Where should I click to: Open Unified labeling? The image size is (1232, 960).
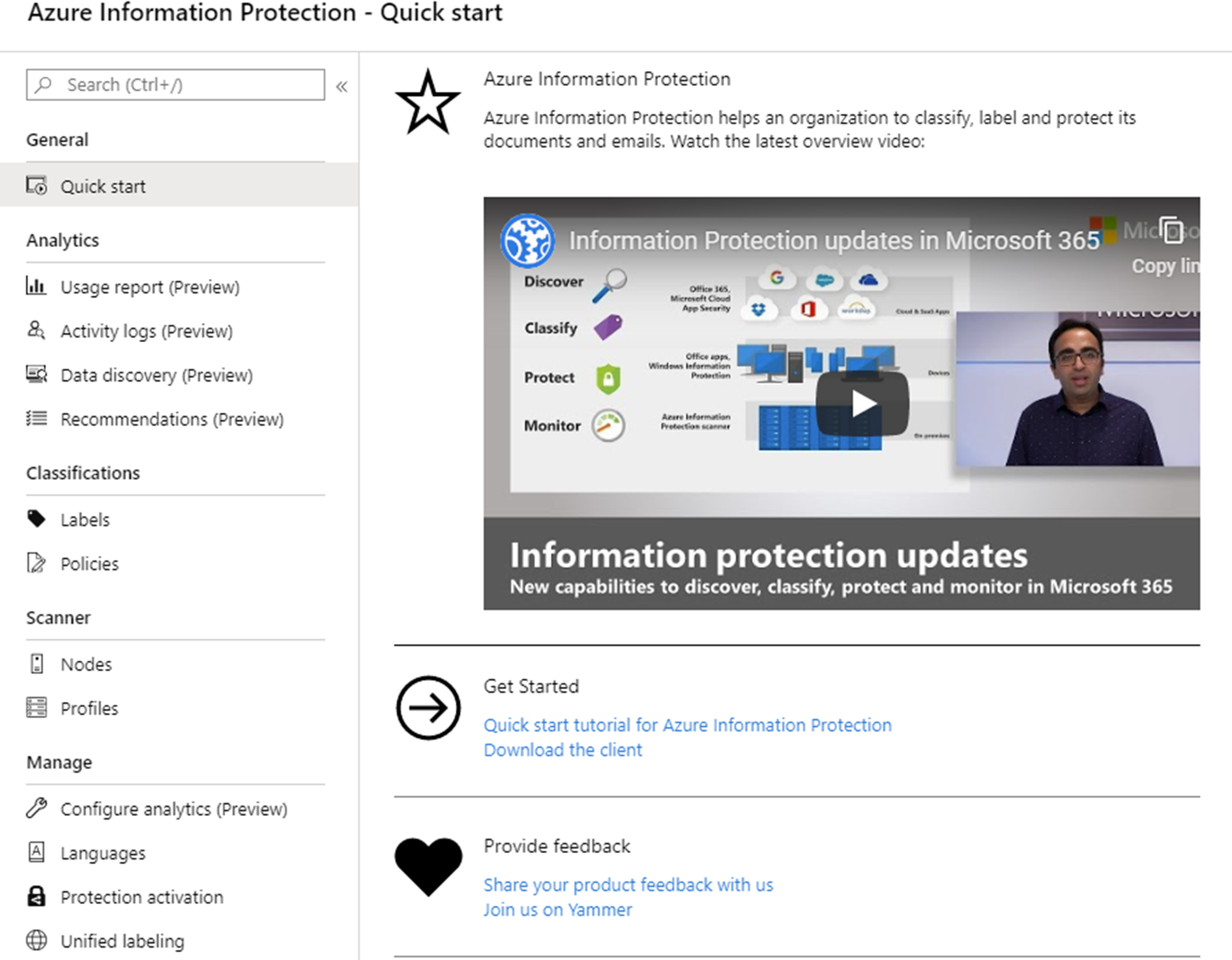[123, 941]
